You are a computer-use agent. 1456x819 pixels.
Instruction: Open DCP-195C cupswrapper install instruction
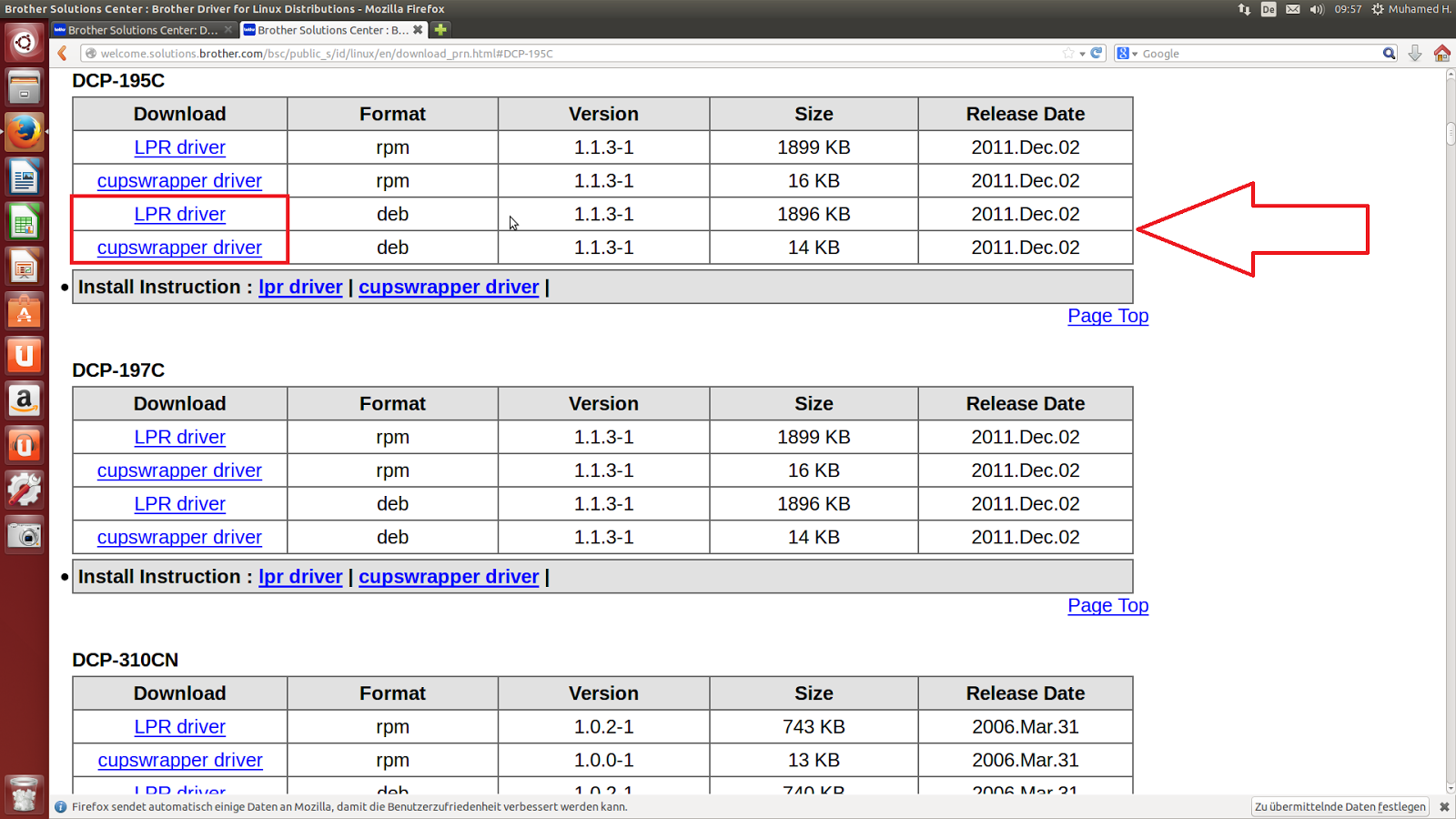449,287
